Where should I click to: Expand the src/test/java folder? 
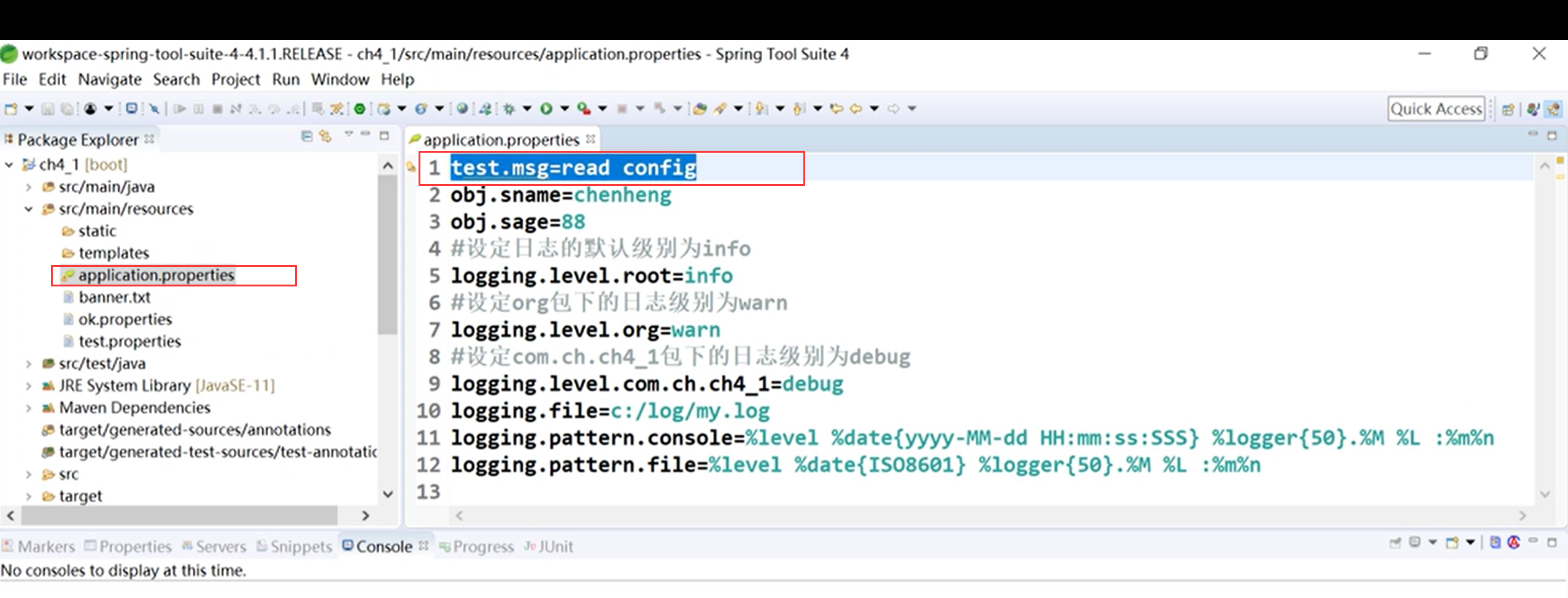[28, 364]
